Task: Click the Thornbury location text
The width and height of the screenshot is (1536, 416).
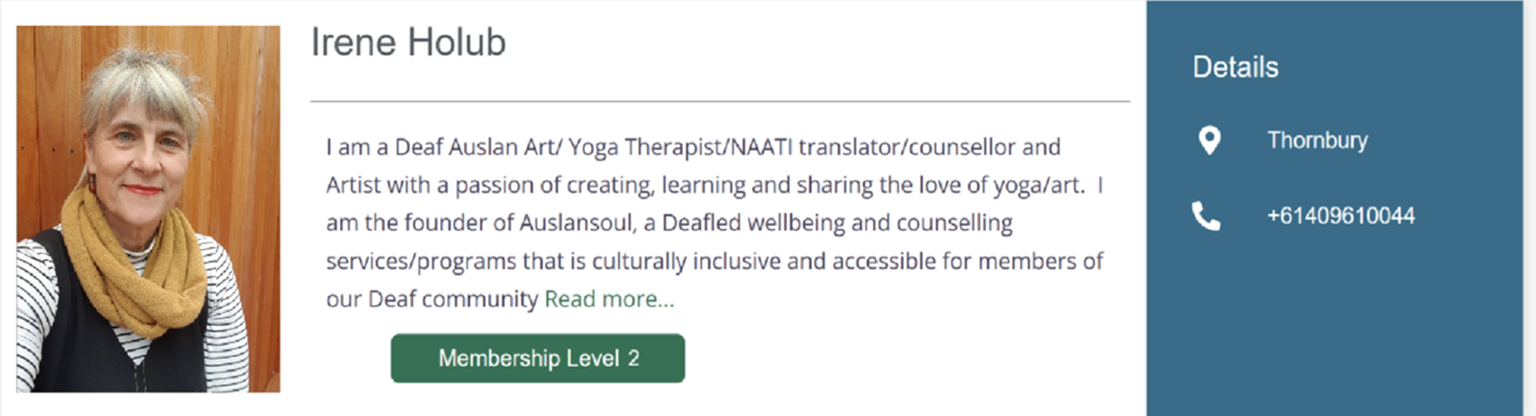Action: [1317, 141]
